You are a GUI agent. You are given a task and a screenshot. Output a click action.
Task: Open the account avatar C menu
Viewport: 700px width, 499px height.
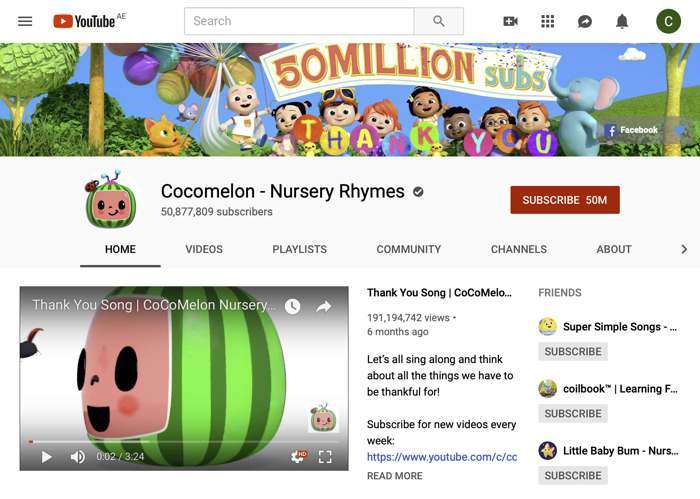point(668,21)
